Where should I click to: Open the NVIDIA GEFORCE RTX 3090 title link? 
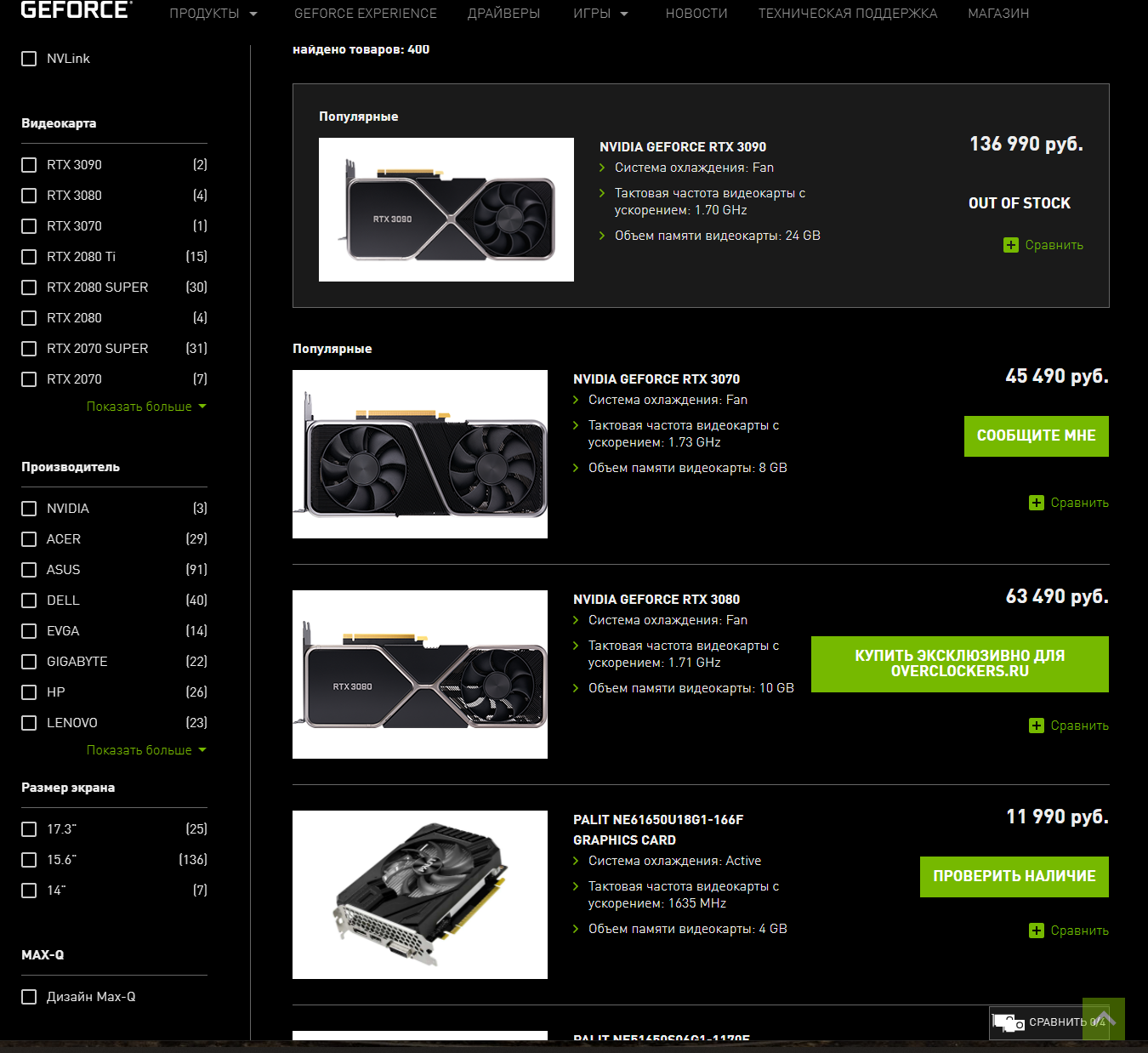pos(683,147)
